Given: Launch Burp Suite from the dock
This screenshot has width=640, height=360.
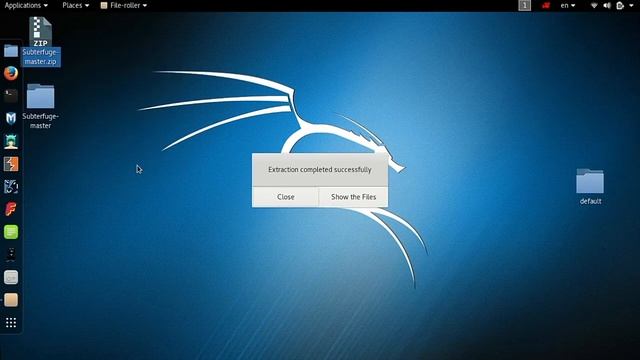Looking at the screenshot, I should click(11, 164).
